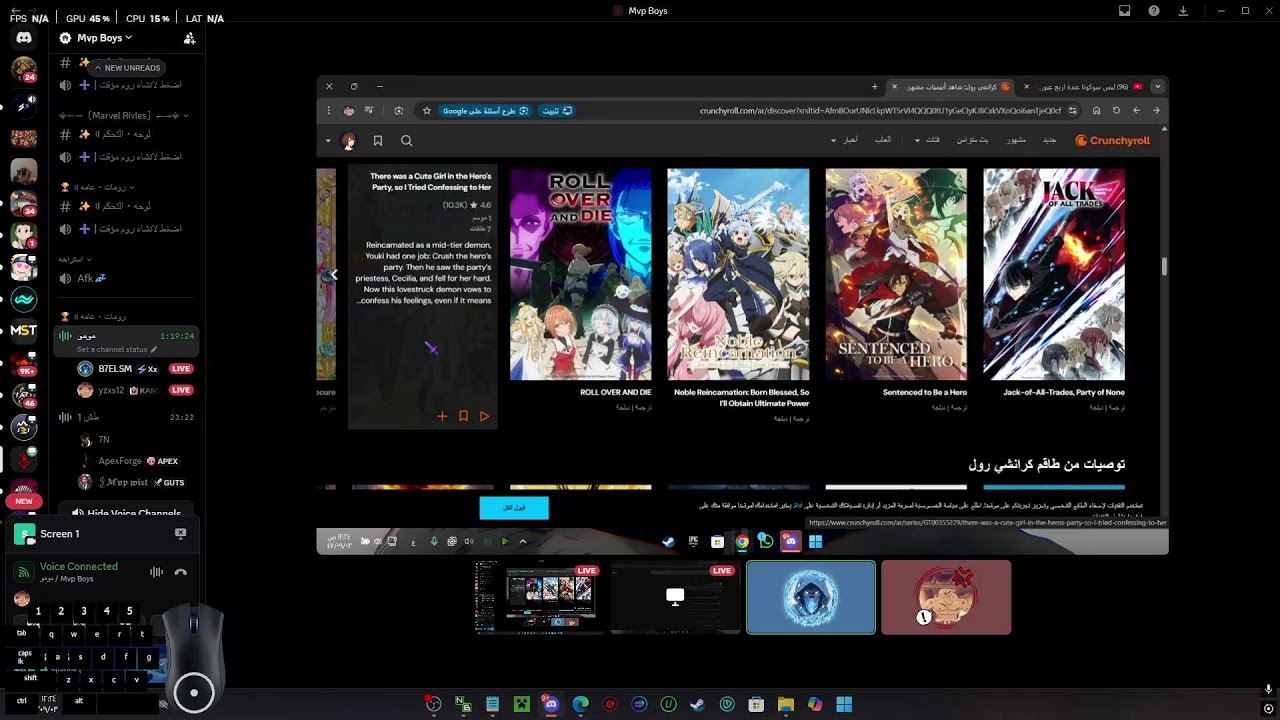This screenshot has width=1280, height=720.
Task: Bookmark this page with the star icon
Action: (427, 111)
